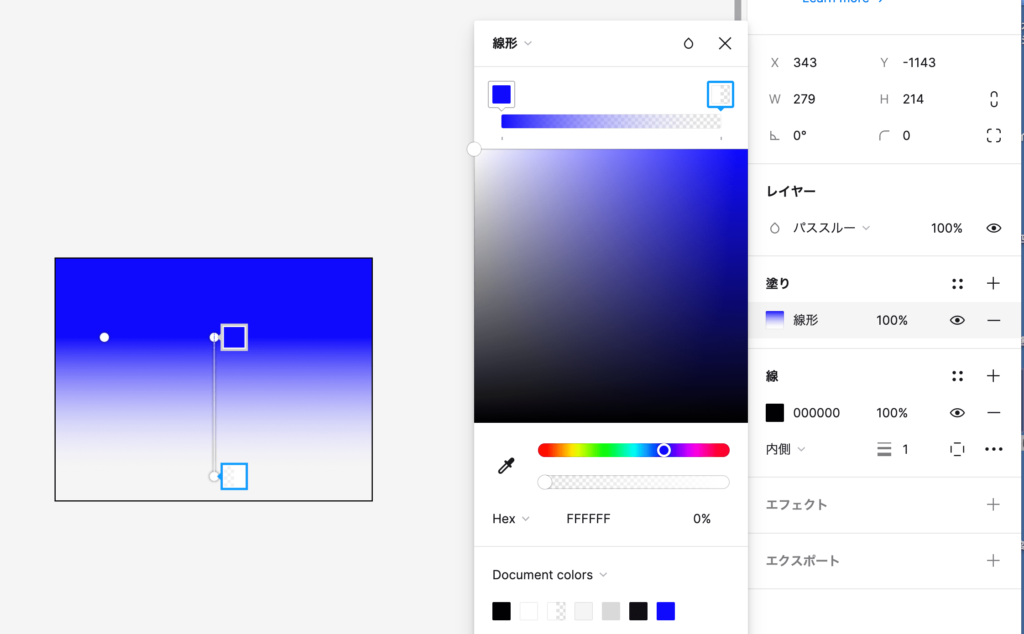Toggle layer visibility eye icon
This screenshot has width=1024, height=634.
[x=993, y=228]
